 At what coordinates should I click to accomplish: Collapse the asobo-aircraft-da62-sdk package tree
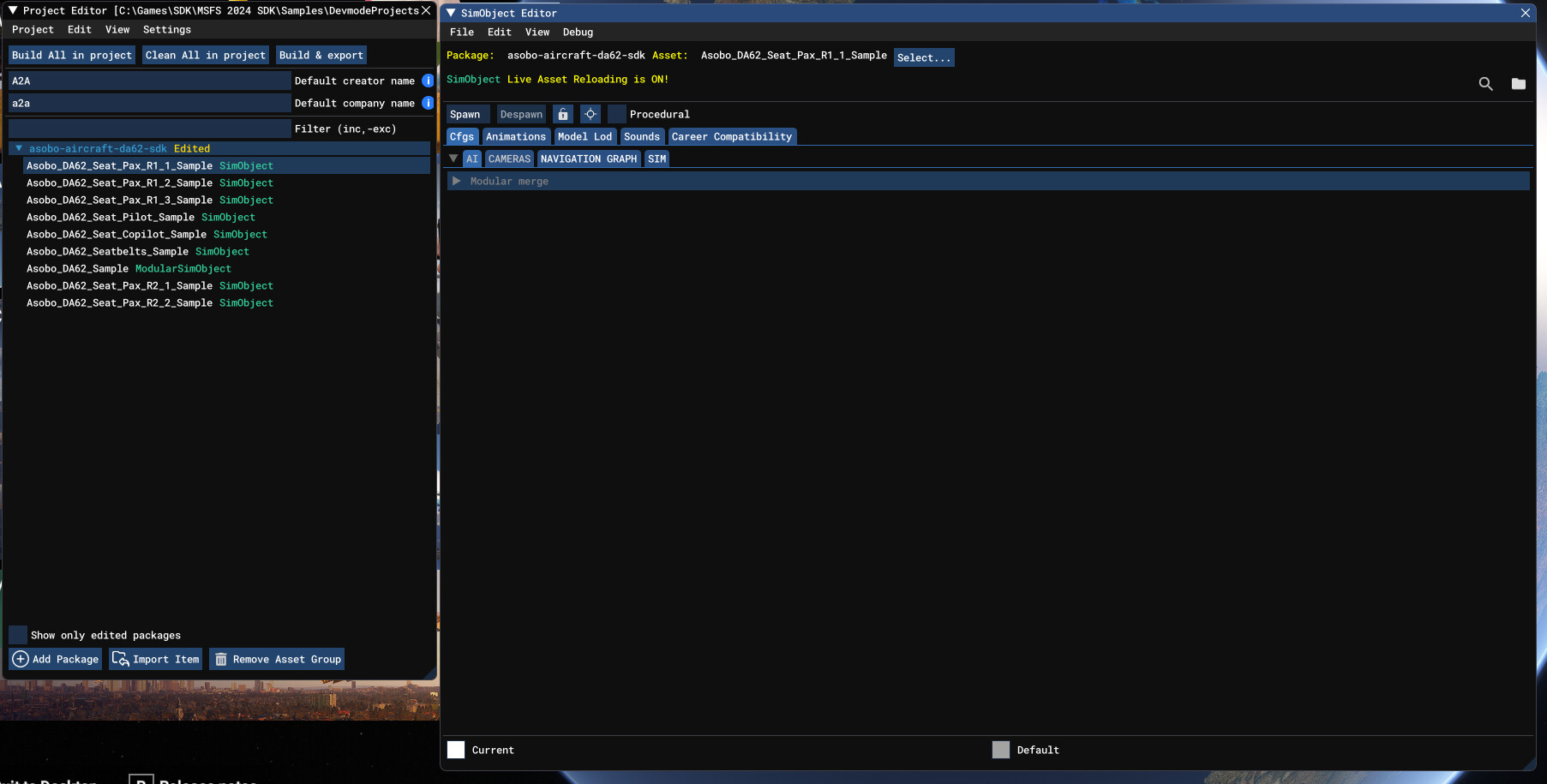(19, 148)
